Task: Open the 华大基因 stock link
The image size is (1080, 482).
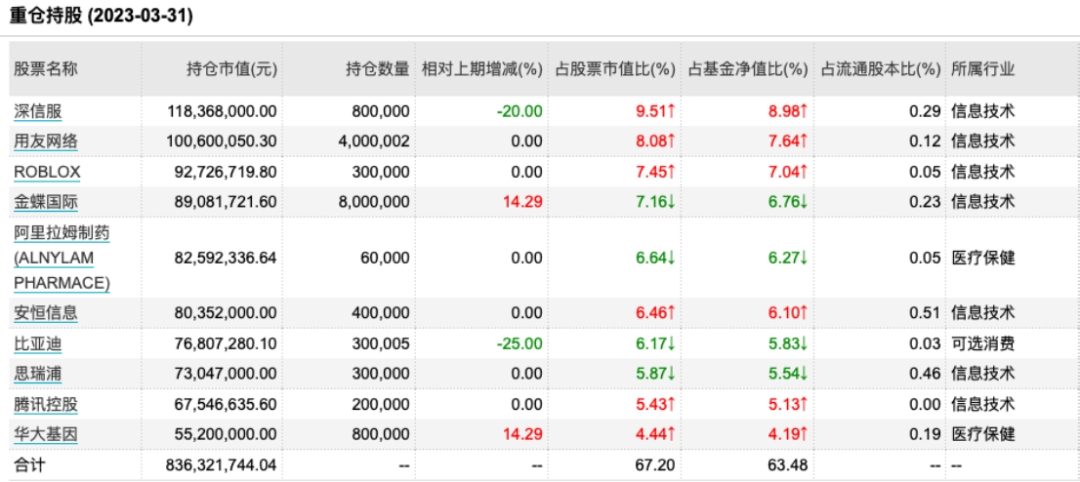Action: tap(45, 434)
